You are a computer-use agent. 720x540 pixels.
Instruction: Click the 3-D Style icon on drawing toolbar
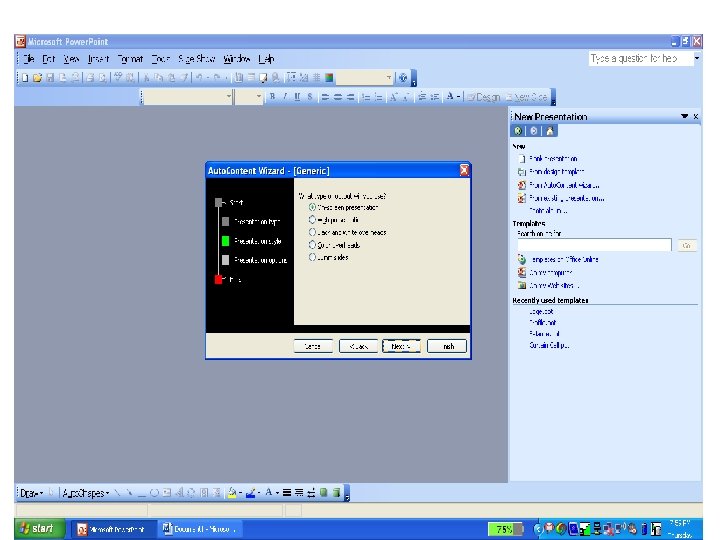pyautogui.click(x=337, y=493)
